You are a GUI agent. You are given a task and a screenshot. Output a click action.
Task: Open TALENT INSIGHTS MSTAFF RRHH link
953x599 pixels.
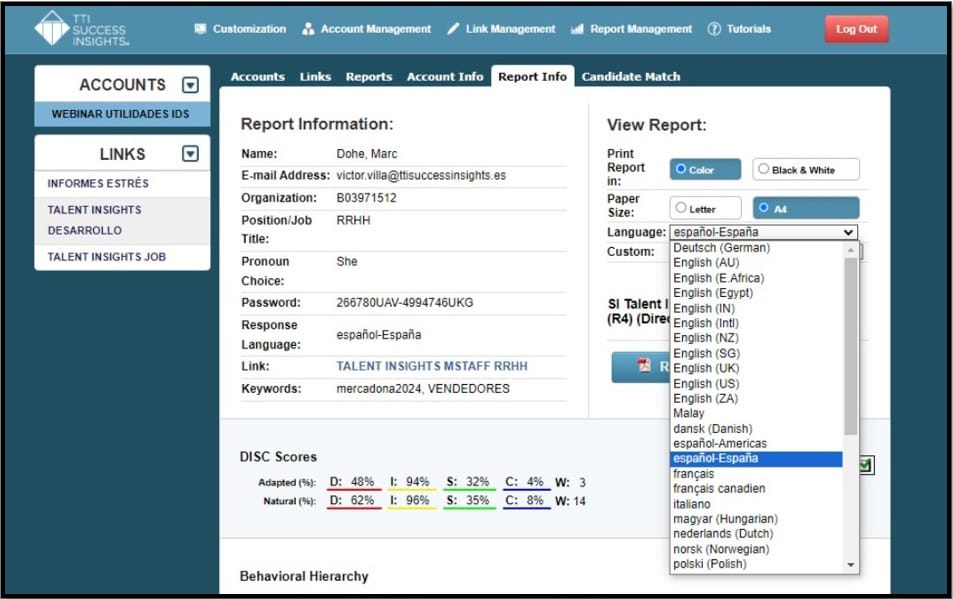[x=432, y=366]
